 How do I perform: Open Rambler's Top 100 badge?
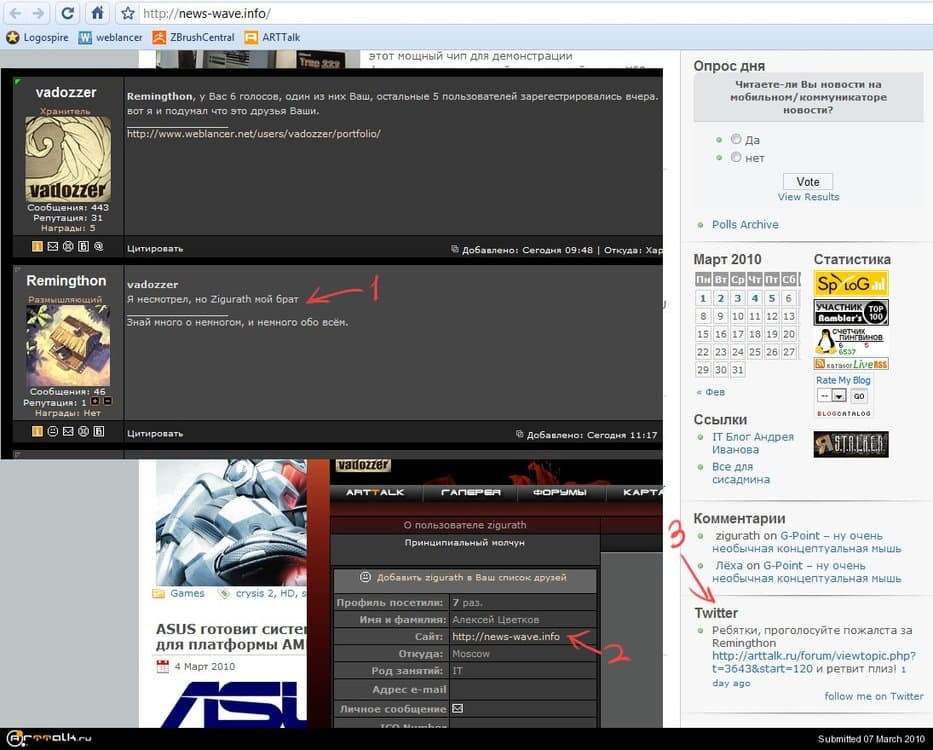[850, 312]
